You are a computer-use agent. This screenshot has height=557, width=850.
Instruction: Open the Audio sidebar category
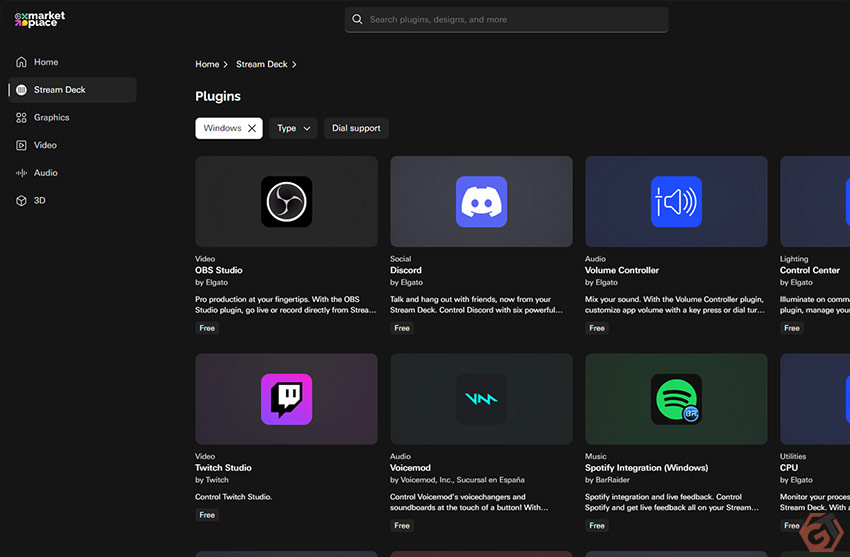(46, 173)
